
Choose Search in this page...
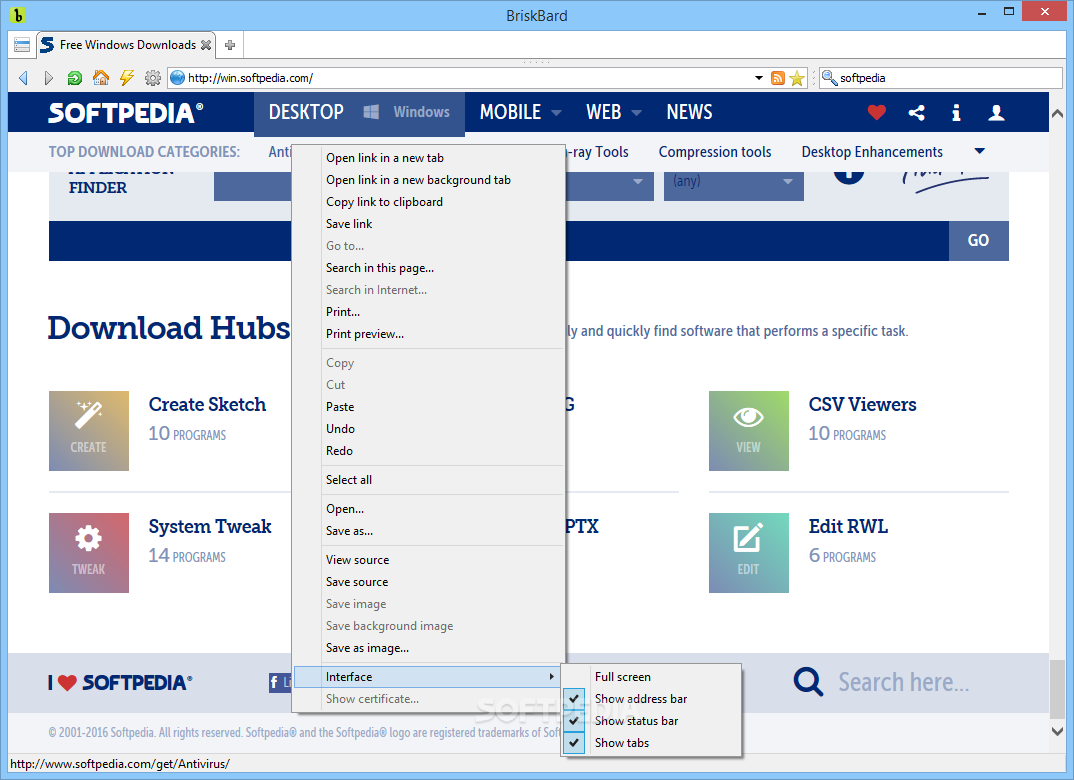(429, 268)
